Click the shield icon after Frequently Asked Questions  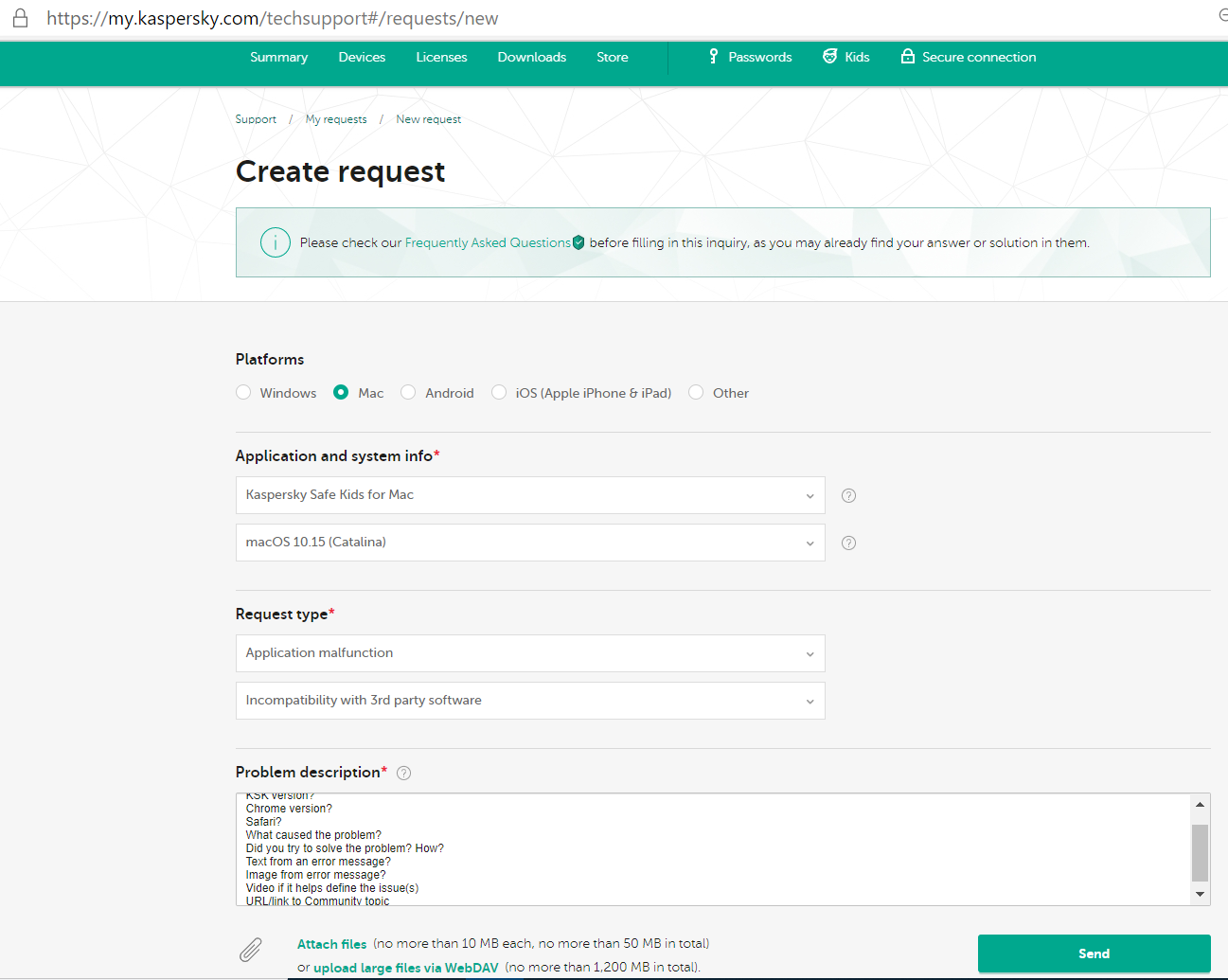point(578,242)
